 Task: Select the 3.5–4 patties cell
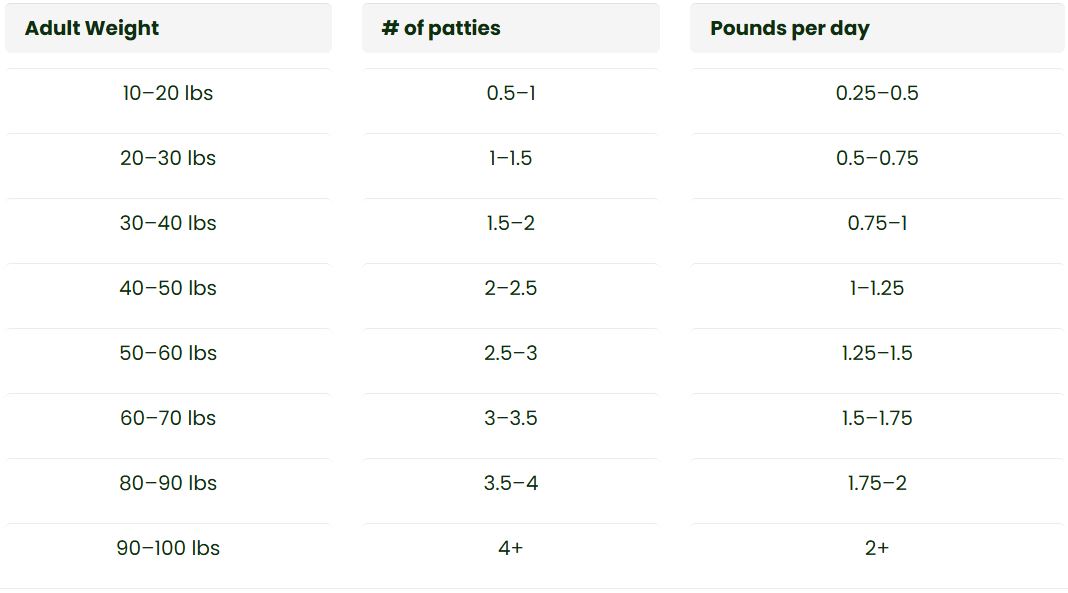[511, 483]
